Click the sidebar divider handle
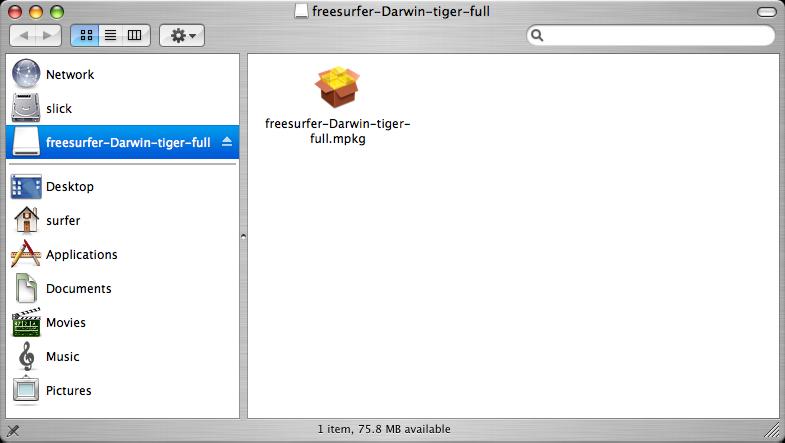785x443 pixels. pyautogui.click(x=243, y=236)
